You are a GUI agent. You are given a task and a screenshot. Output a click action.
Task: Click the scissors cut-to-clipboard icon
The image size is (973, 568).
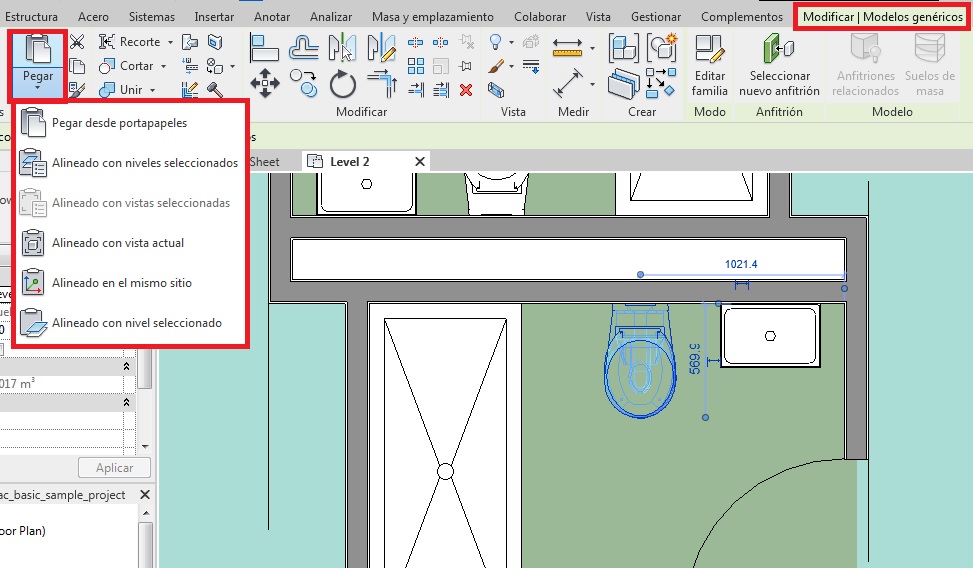coord(77,41)
